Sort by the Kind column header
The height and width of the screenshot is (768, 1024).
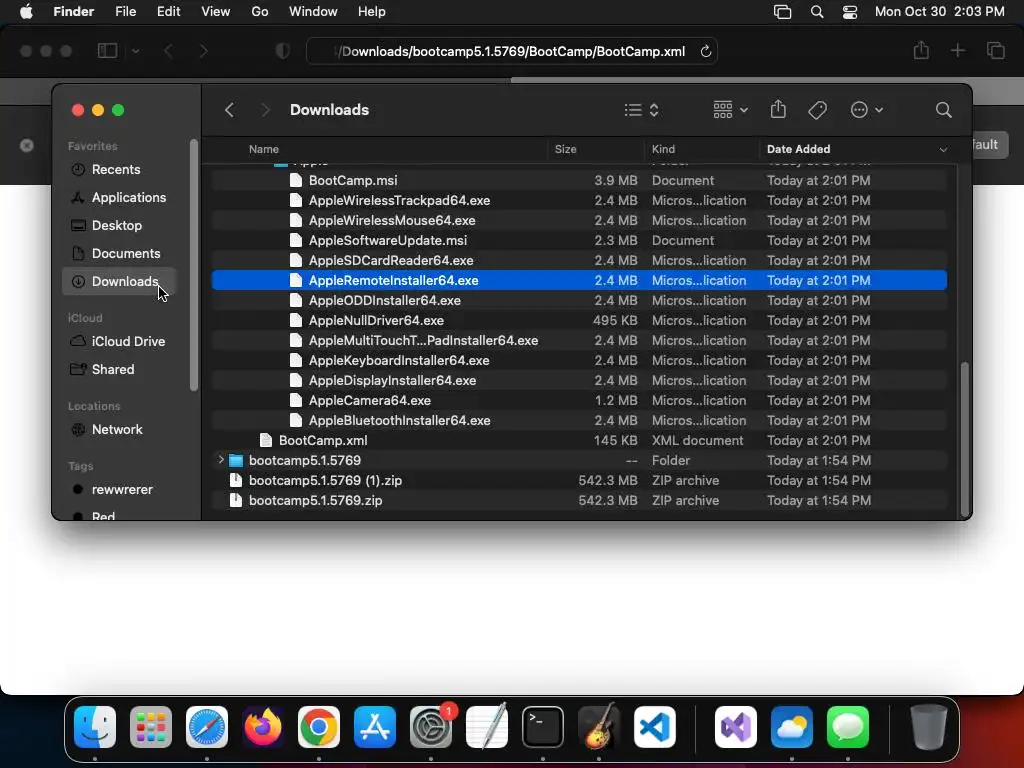(x=663, y=149)
